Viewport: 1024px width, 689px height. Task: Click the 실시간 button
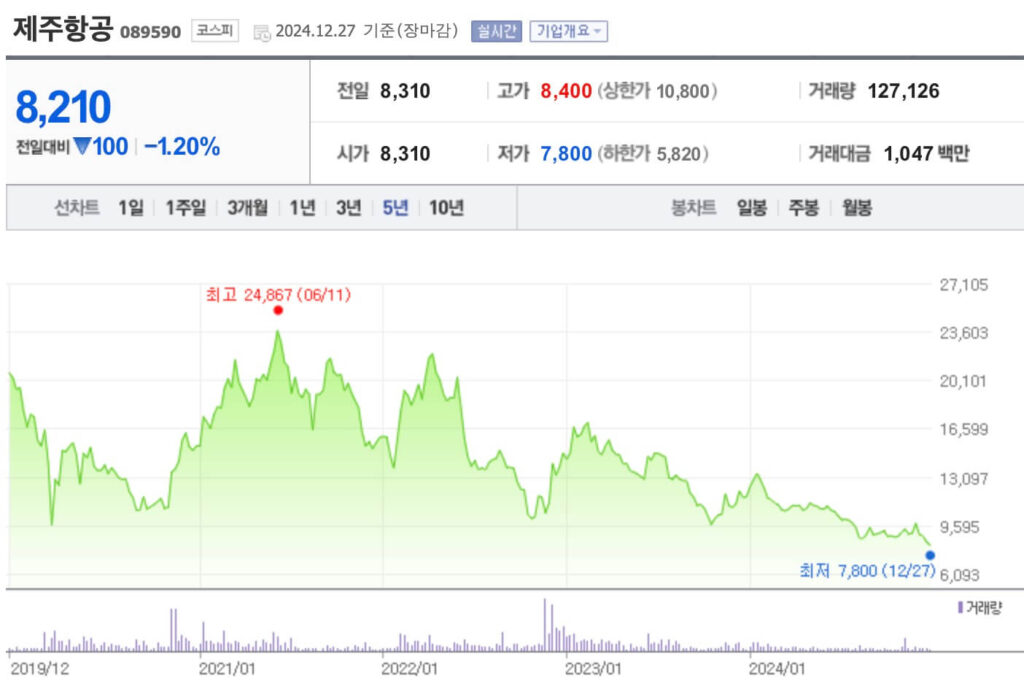(496, 31)
